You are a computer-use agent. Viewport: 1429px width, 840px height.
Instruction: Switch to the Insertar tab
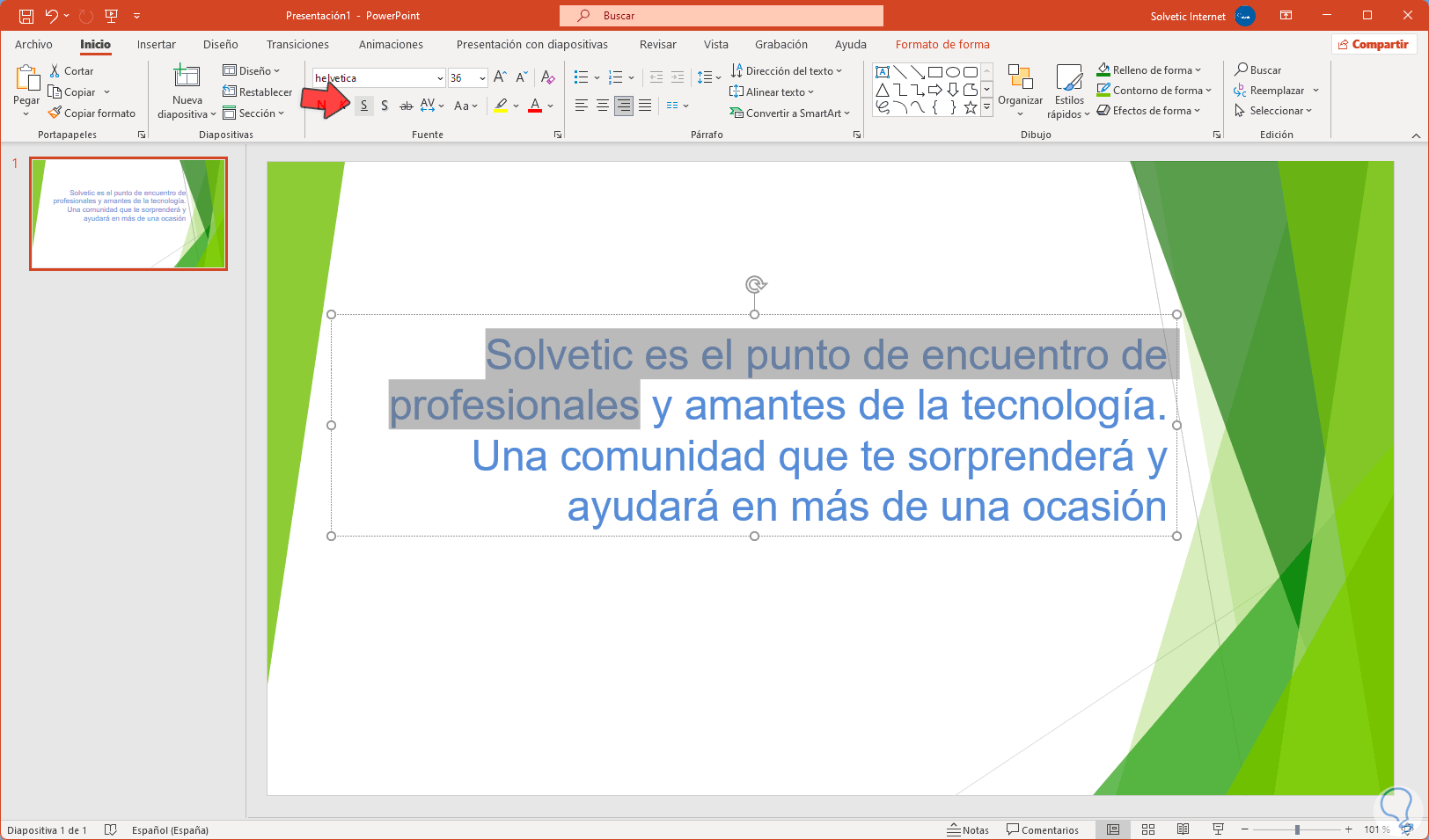click(x=157, y=45)
